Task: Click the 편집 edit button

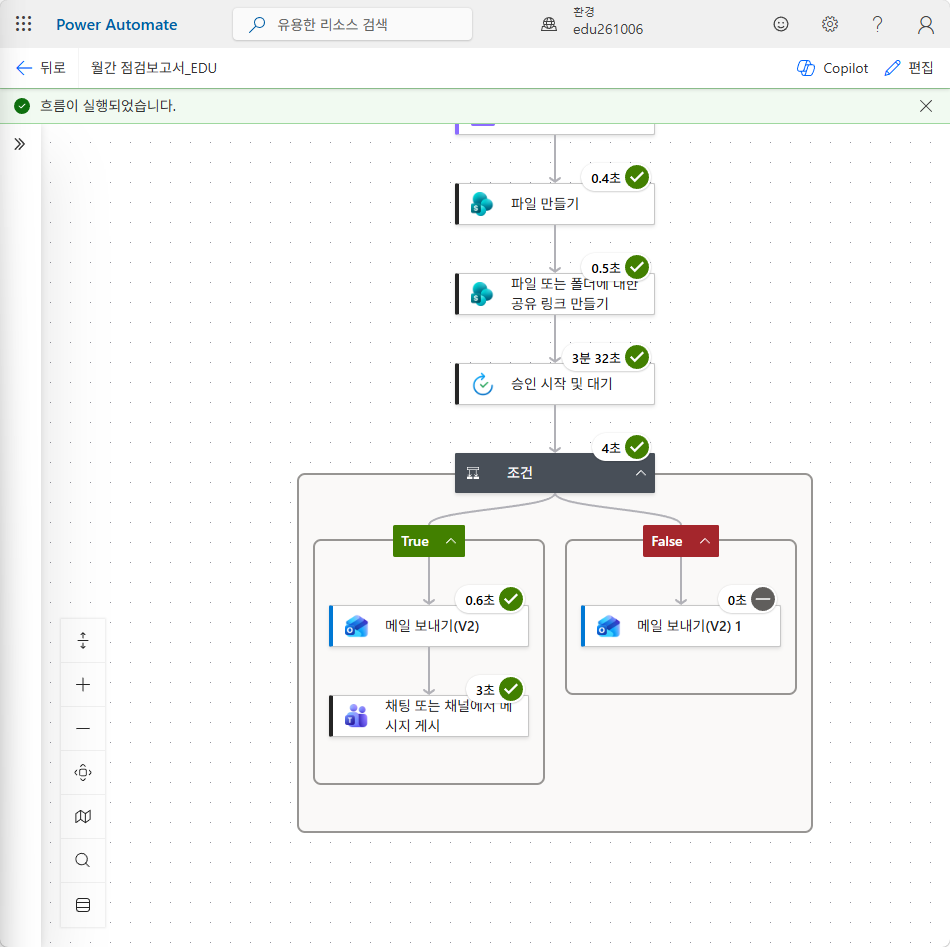Action: [909, 68]
